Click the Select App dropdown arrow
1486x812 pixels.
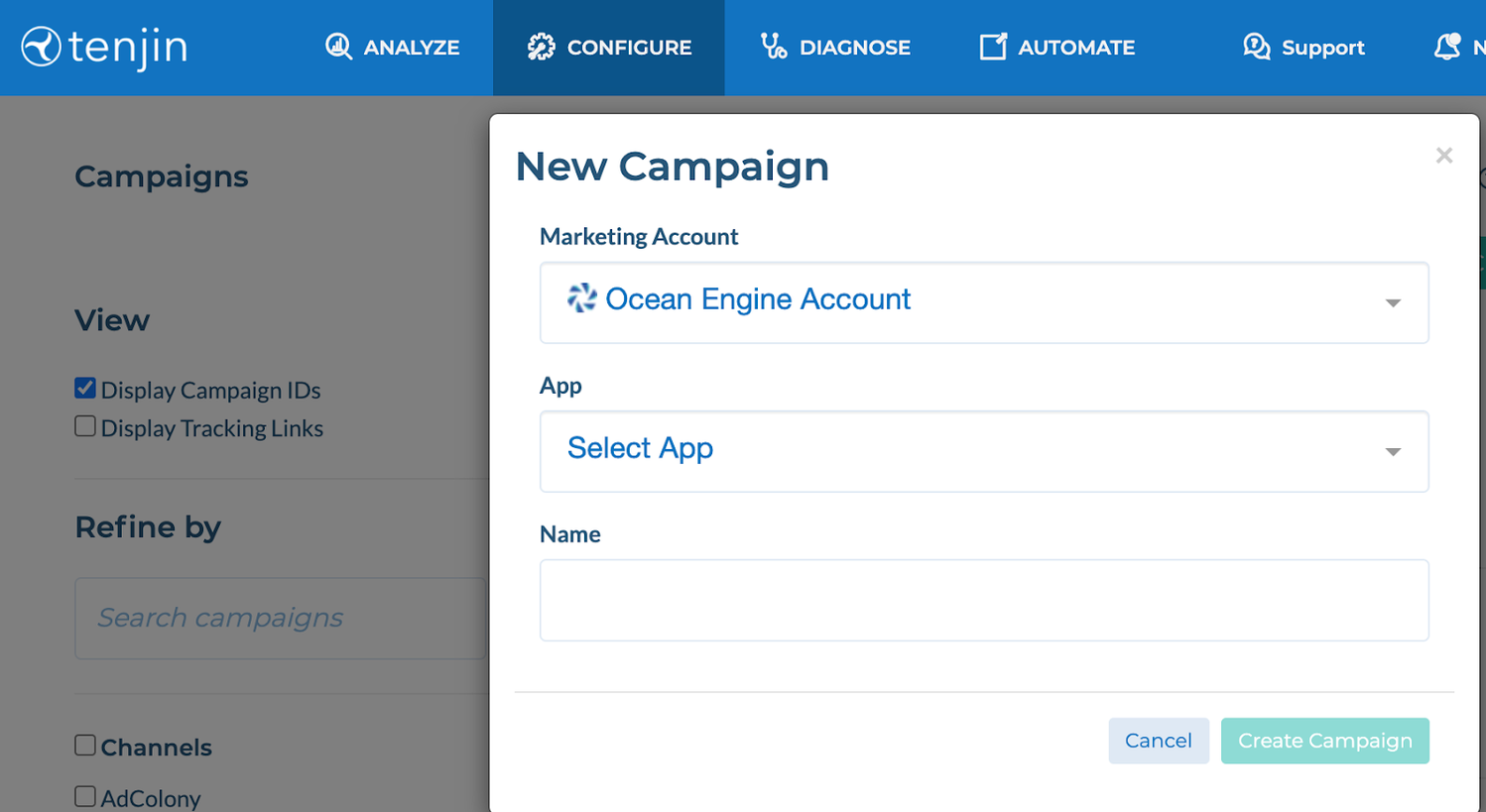pyautogui.click(x=1393, y=452)
